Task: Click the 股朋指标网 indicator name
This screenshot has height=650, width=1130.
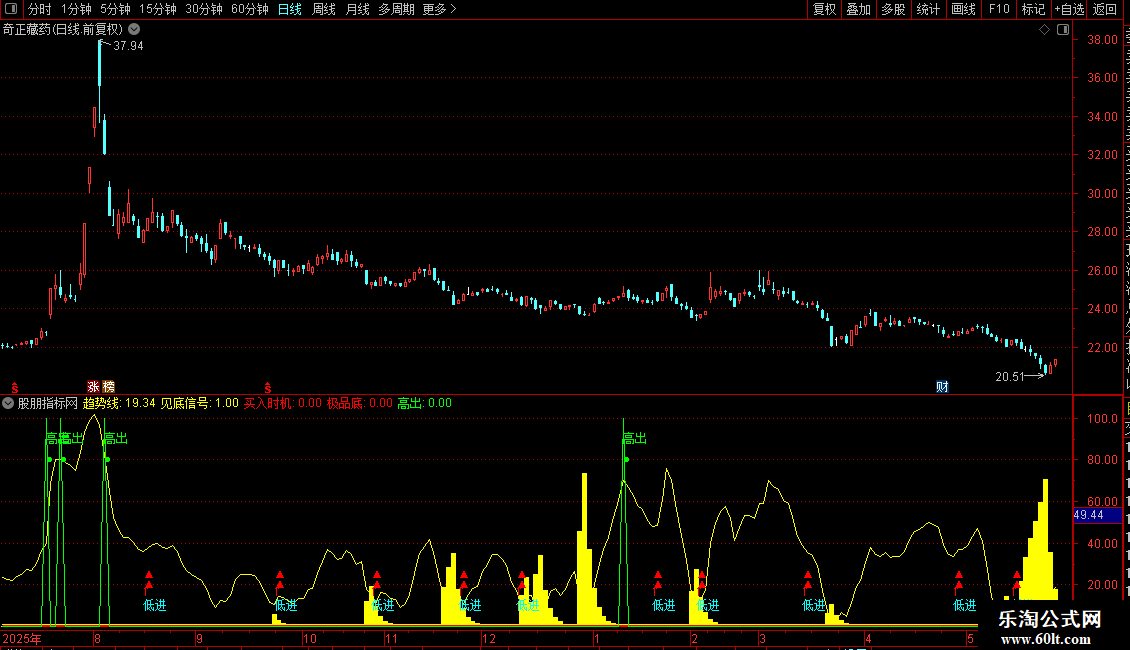Action: [x=48, y=403]
